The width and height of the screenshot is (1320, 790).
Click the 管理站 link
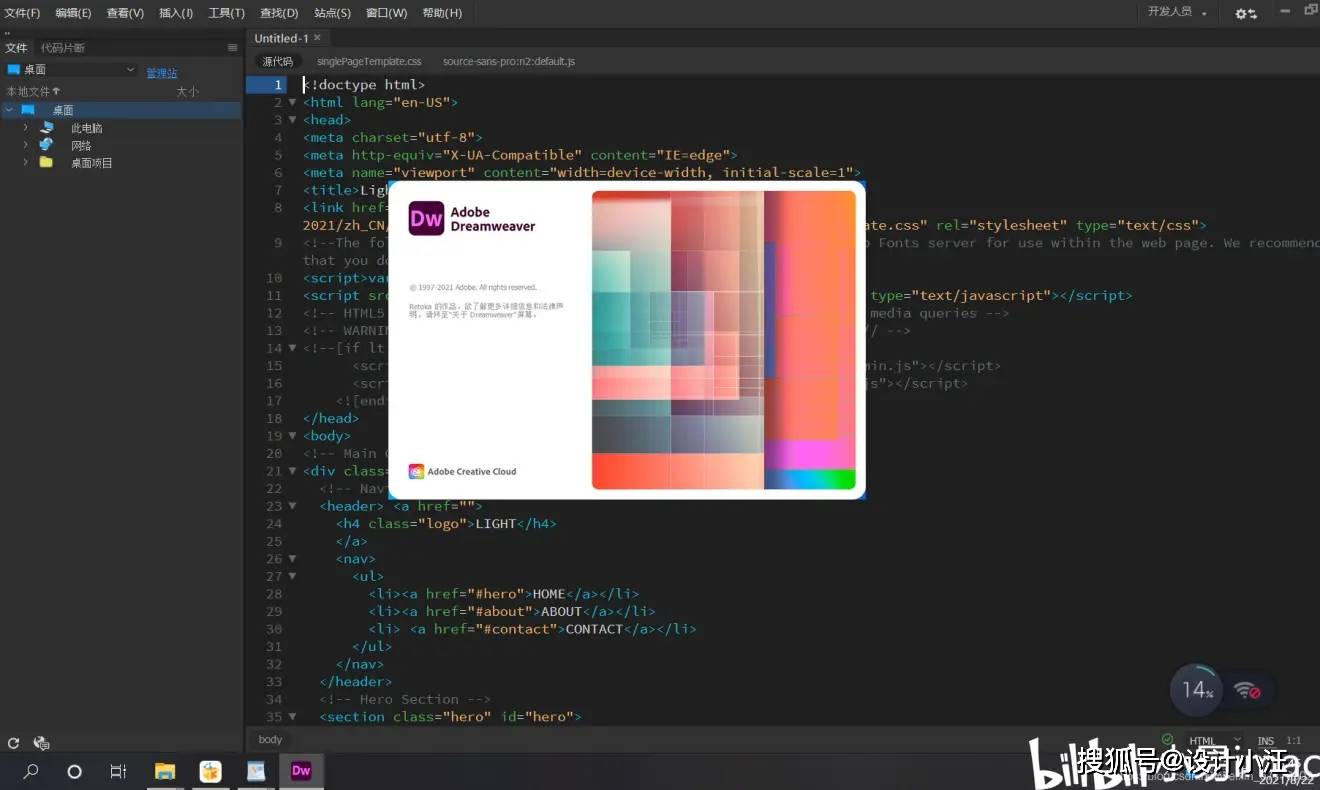161,73
